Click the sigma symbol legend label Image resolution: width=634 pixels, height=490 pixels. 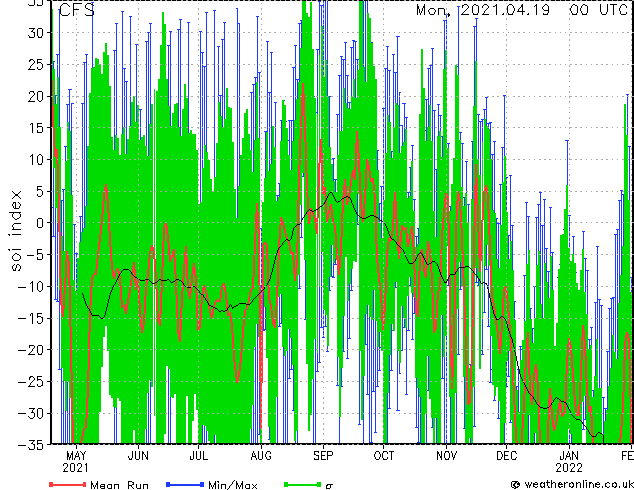coord(329,485)
